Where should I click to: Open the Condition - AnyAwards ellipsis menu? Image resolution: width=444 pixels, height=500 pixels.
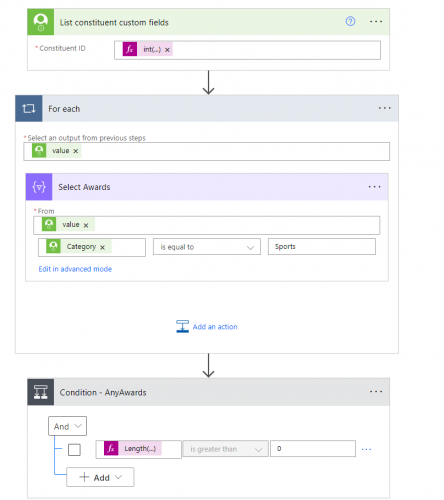[376, 392]
